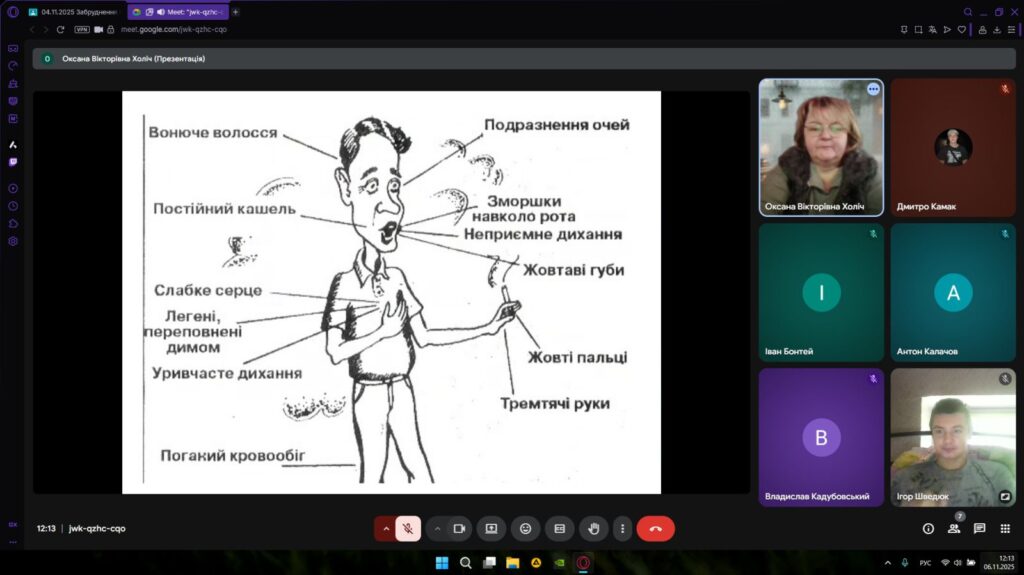The image size is (1024, 575).
Task: Open the activities grid icon
Action: 1005,528
